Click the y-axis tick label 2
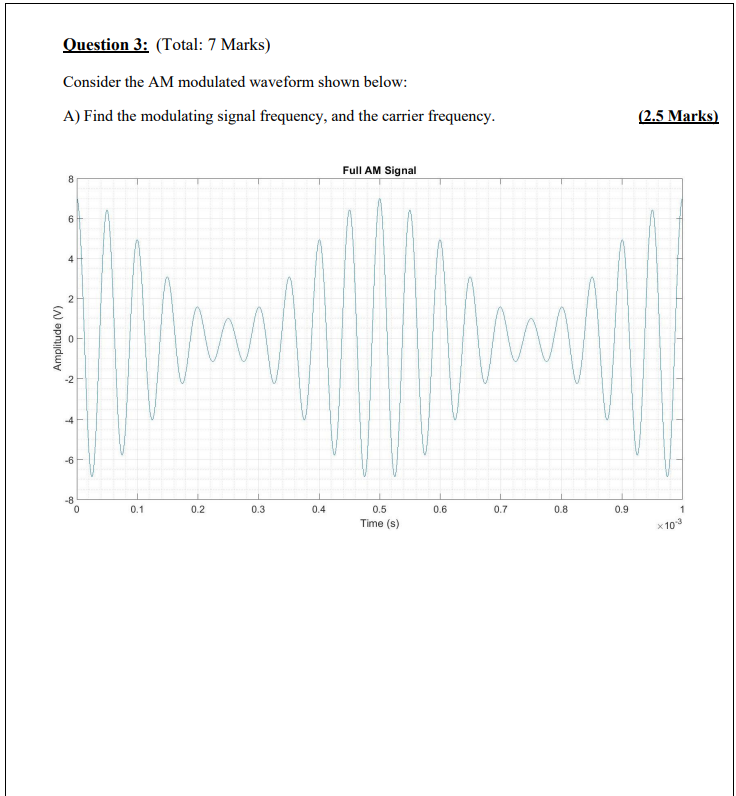Screen dimensions: 736x796 pos(71,299)
